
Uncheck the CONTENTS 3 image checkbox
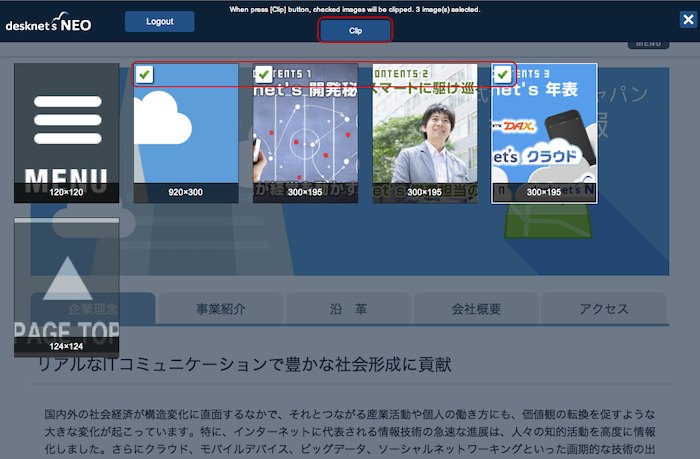pos(502,74)
